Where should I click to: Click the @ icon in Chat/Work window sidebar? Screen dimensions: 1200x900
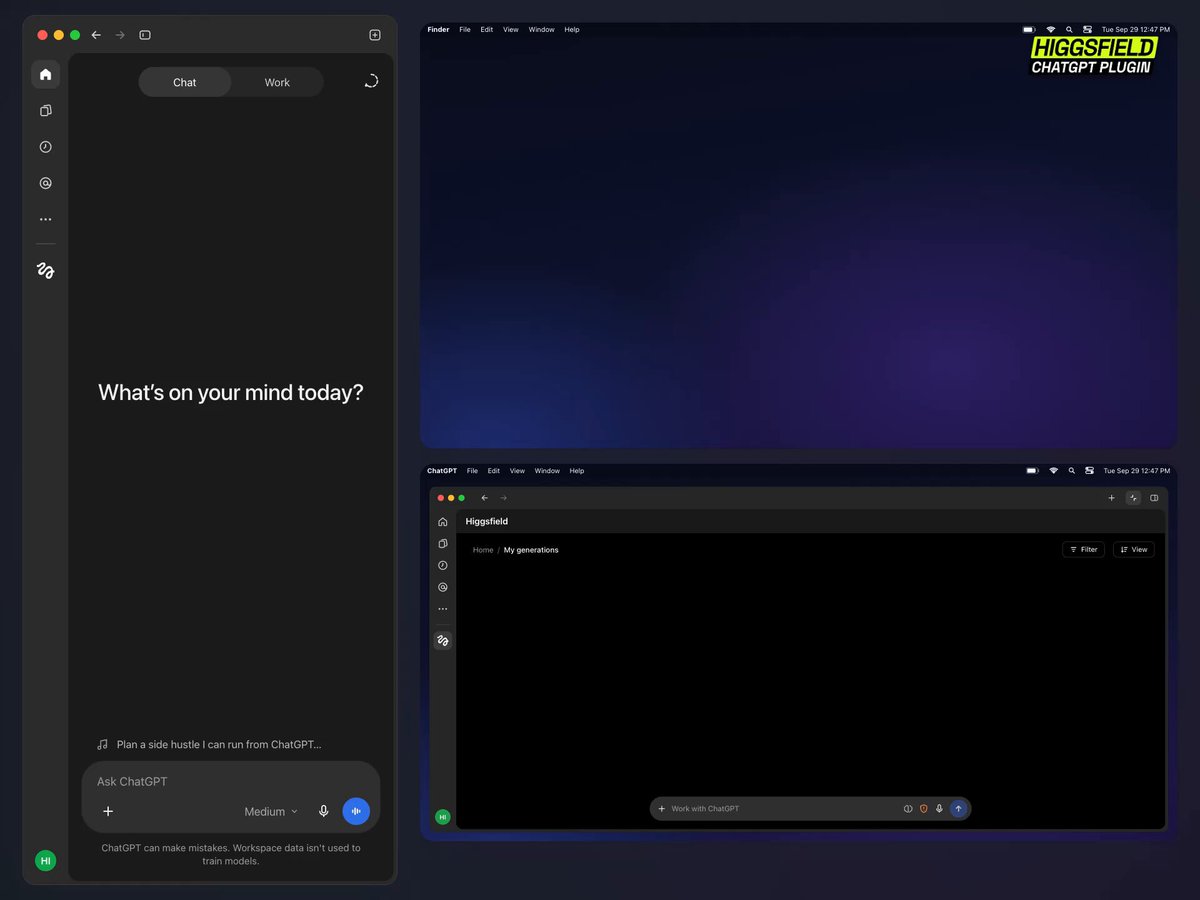point(45,183)
